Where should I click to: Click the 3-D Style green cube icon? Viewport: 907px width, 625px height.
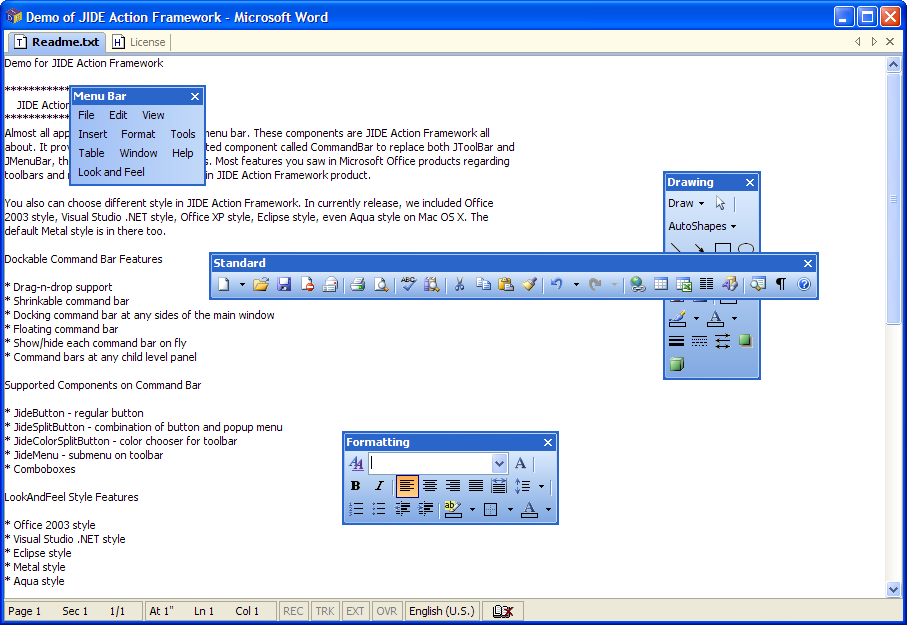(676, 364)
